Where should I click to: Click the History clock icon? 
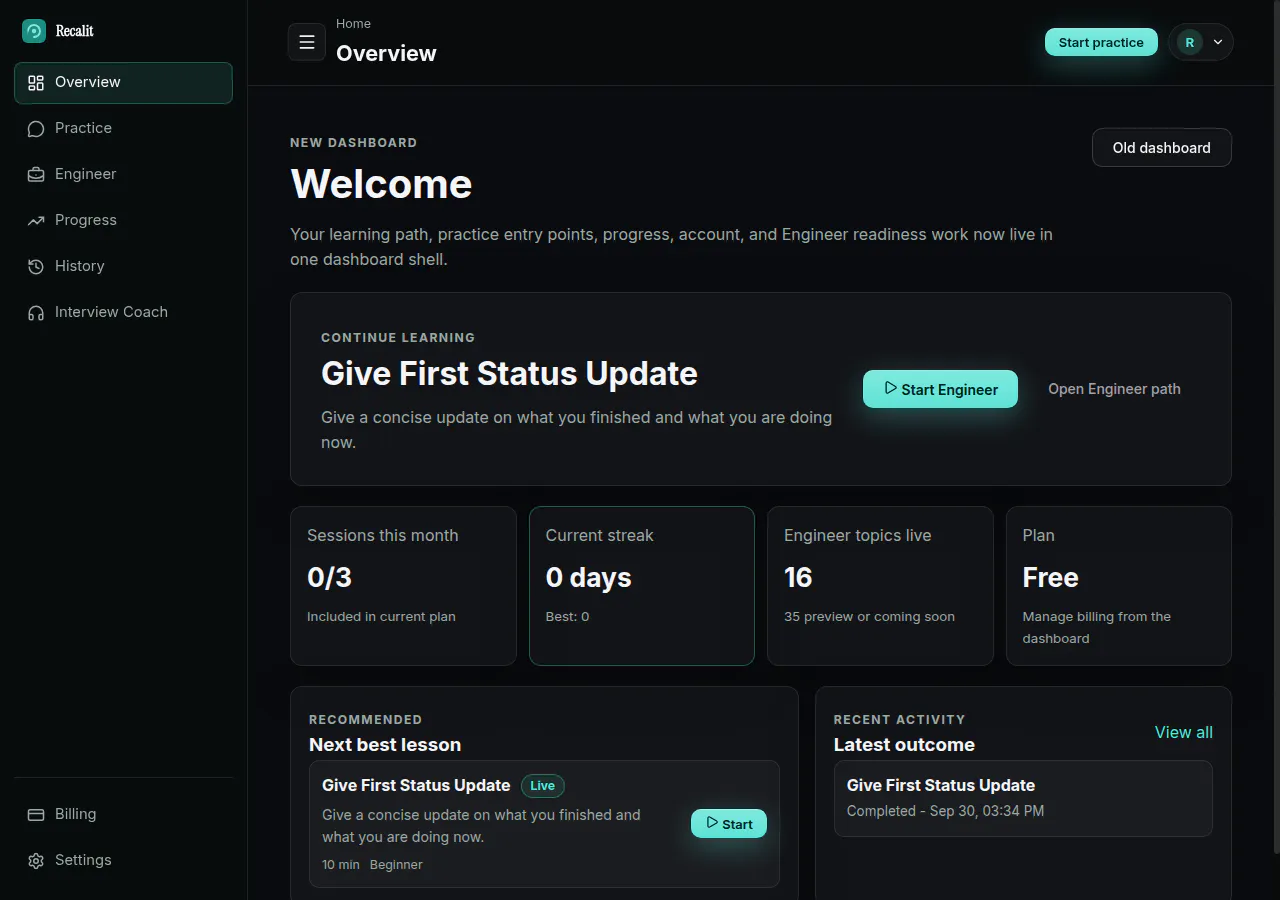point(36,267)
